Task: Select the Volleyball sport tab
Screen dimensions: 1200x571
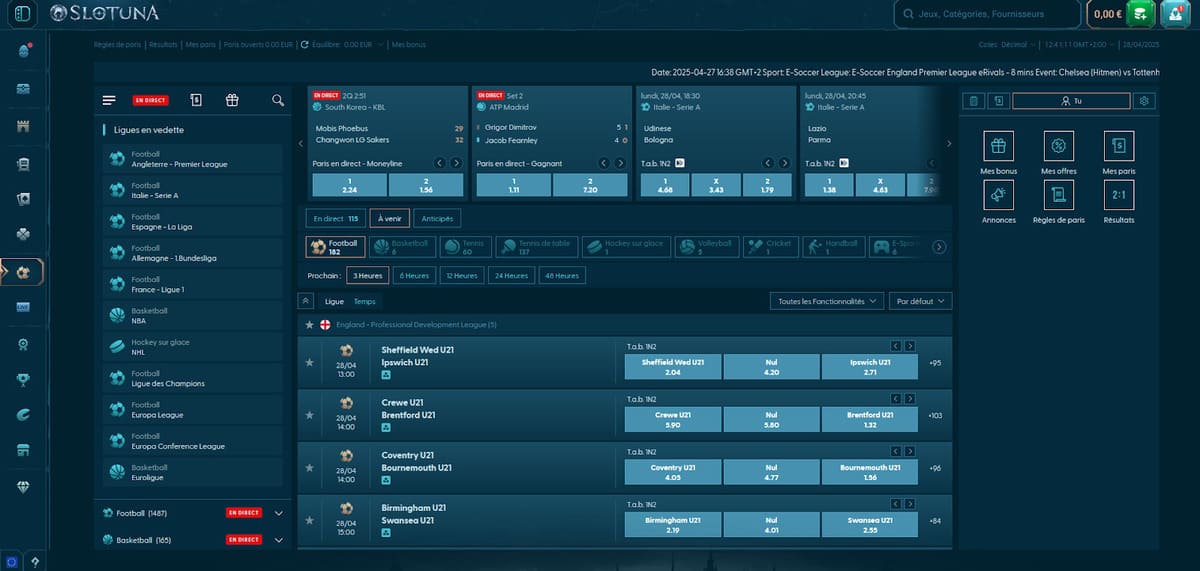Action: coord(705,247)
